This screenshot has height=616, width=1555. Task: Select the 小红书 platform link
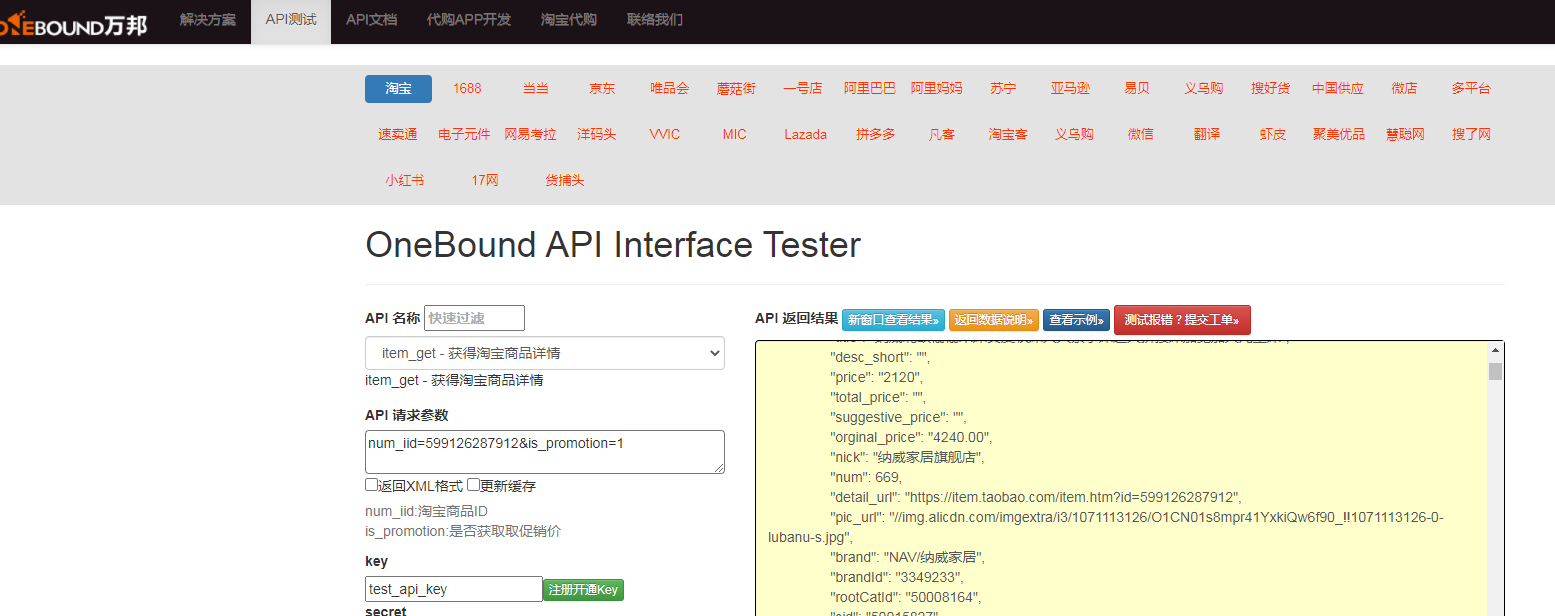[x=405, y=180]
